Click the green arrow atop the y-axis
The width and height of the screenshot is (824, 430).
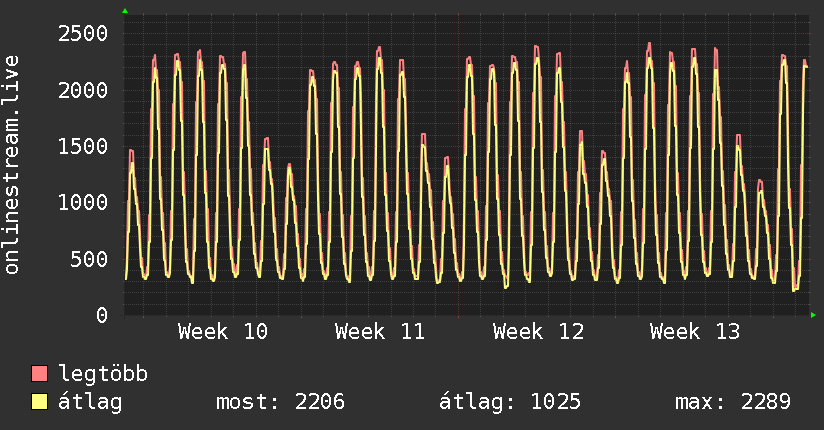click(x=125, y=11)
